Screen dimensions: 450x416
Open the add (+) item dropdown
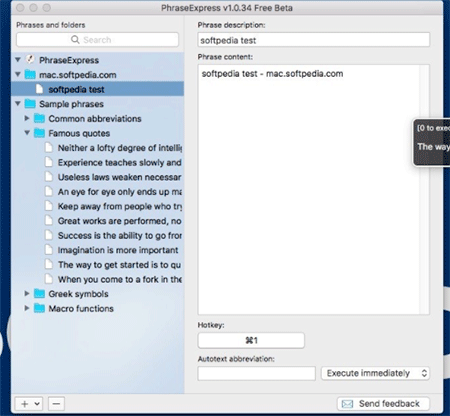click(x=29, y=404)
